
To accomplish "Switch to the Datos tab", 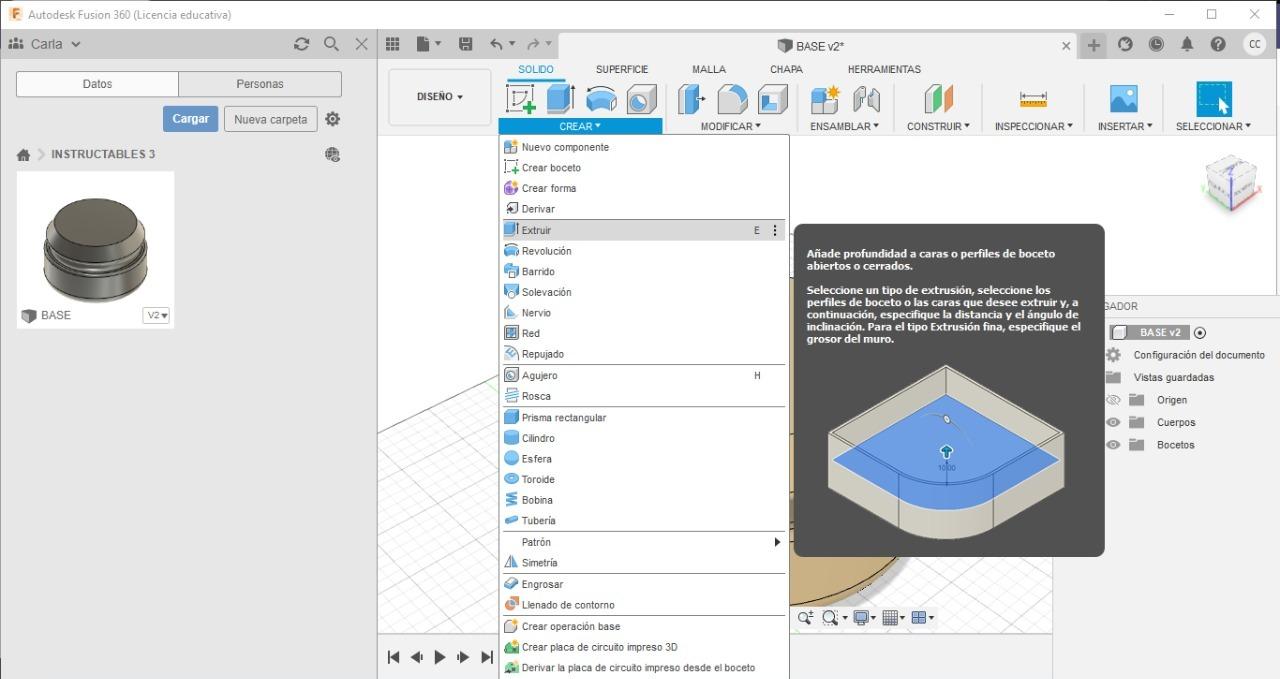I will point(97,84).
